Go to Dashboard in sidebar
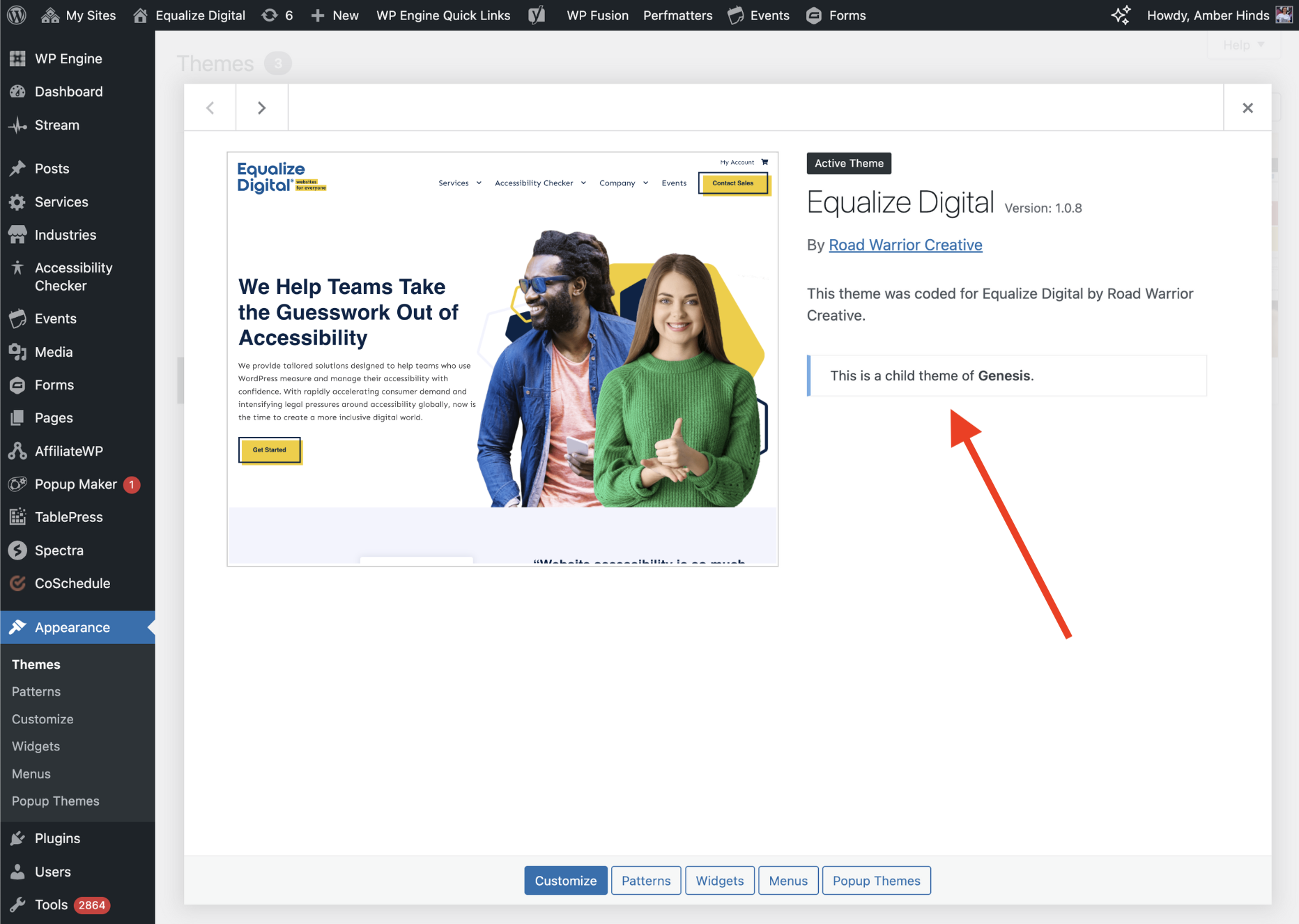The height and width of the screenshot is (924, 1299). (x=77, y=91)
